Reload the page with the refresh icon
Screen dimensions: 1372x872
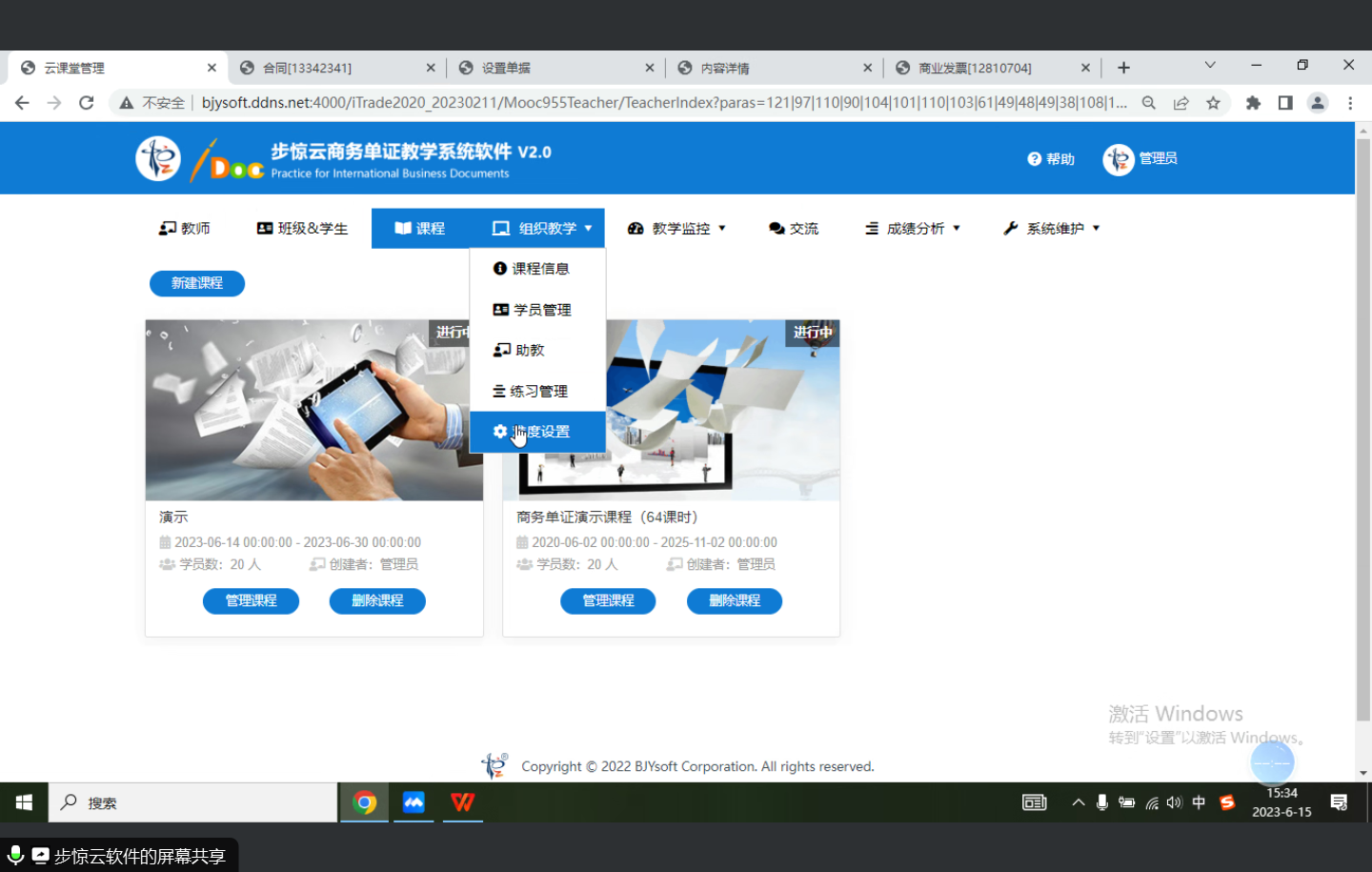(x=86, y=103)
